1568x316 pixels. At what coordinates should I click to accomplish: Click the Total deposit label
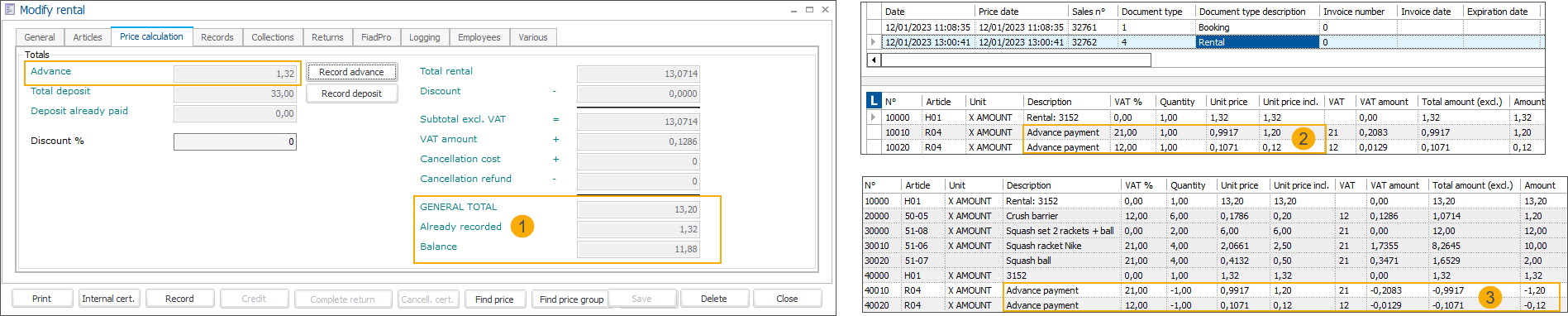(x=60, y=91)
